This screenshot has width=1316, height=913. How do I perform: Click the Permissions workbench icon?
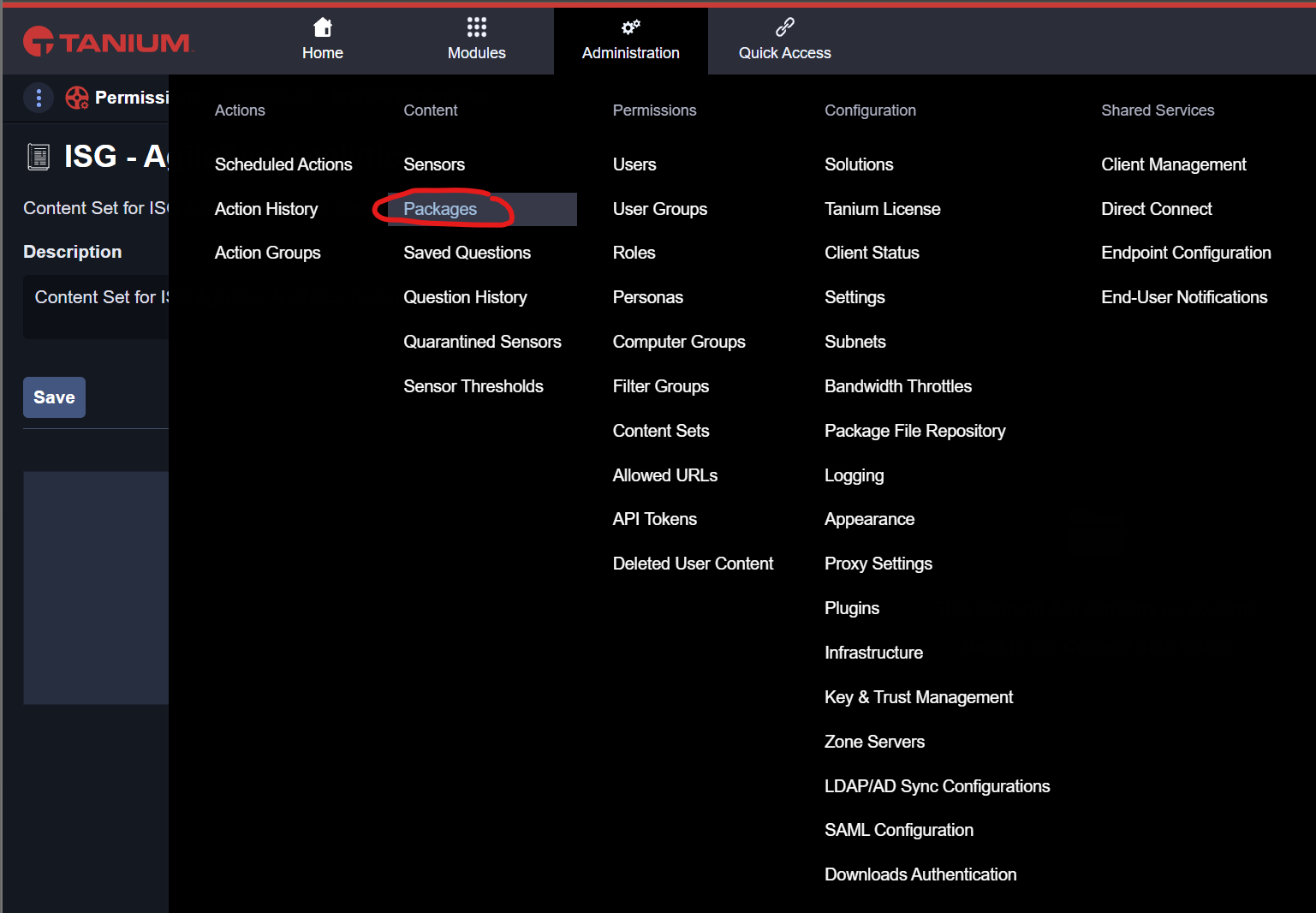[77, 98]
